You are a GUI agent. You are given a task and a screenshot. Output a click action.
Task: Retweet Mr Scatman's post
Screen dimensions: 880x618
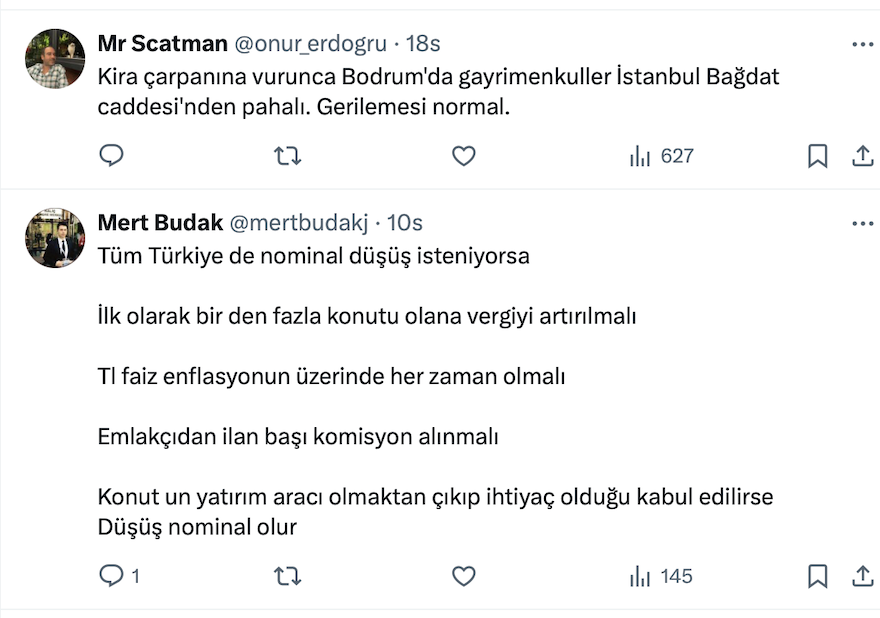tap(287, 156)
